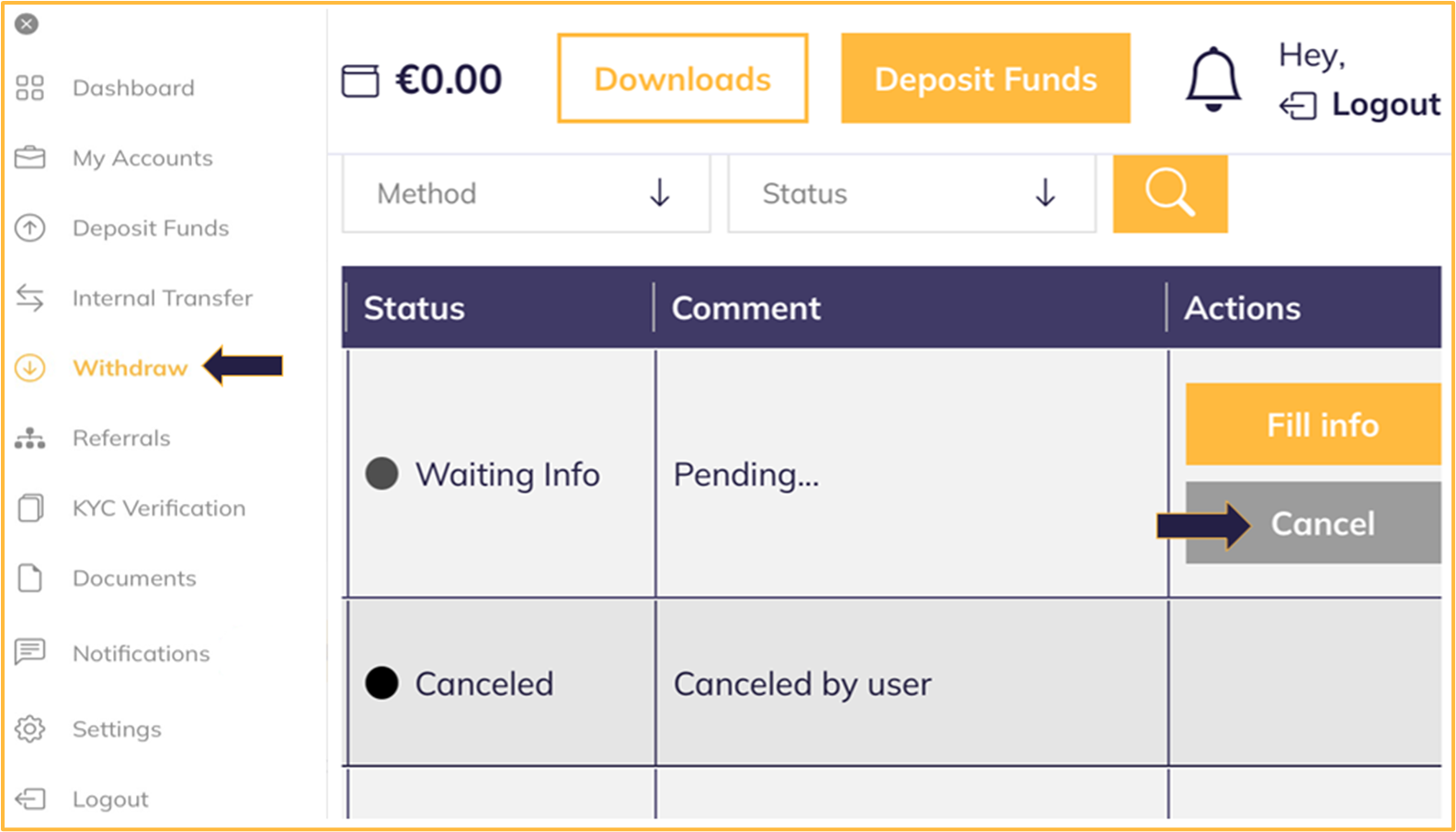Go to KYC Verification page
The image size is (1456, 832).
158,508
